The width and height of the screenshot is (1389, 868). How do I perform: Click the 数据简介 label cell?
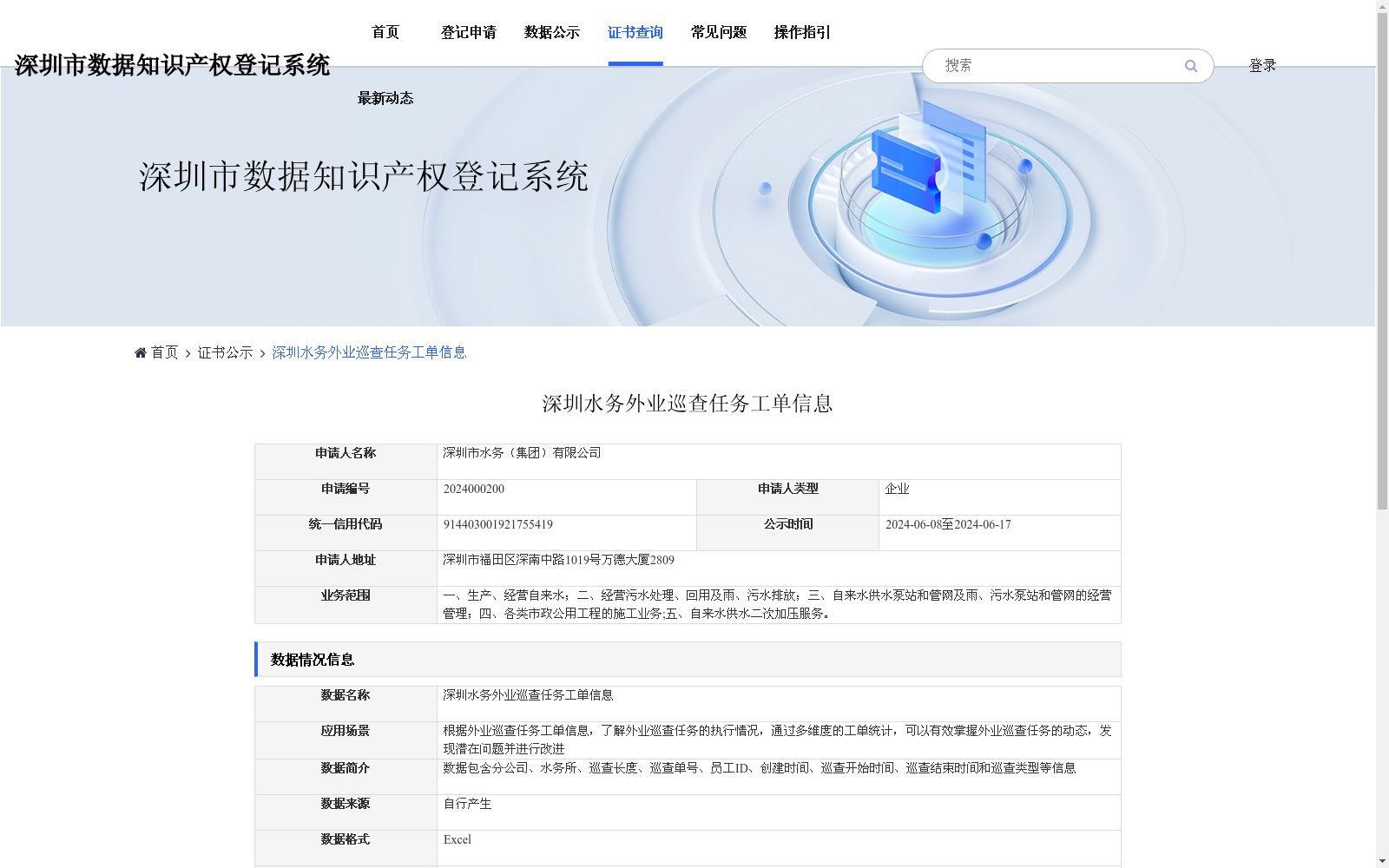point(346,777)
